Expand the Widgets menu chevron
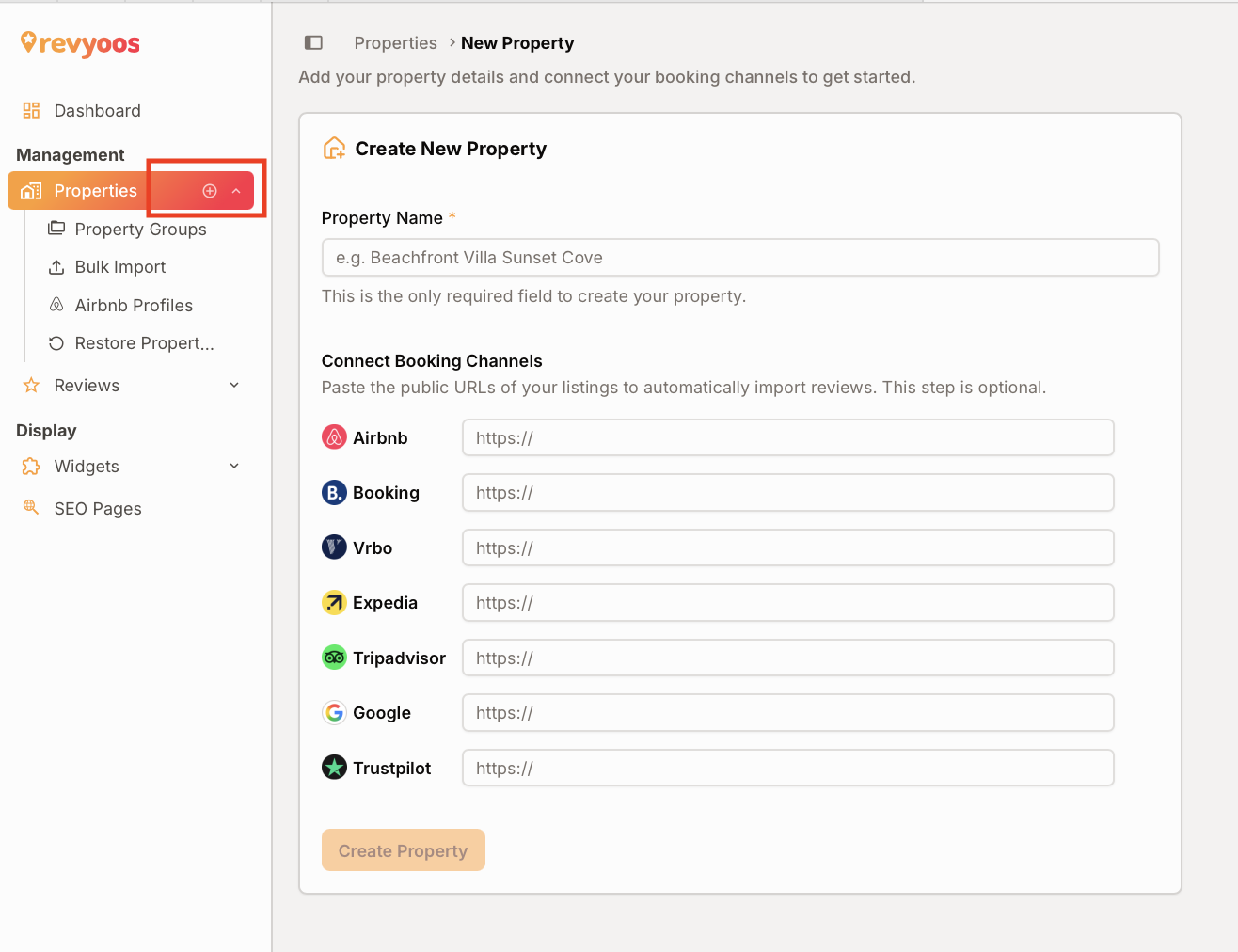This screenshot has width=1238, height=952. pos(234,466)
